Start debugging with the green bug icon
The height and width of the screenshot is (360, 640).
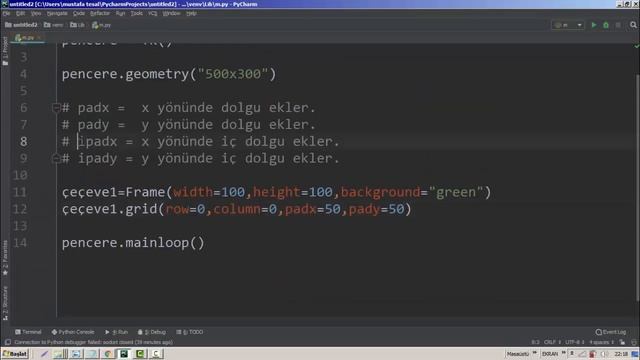(x=606, y=25)
